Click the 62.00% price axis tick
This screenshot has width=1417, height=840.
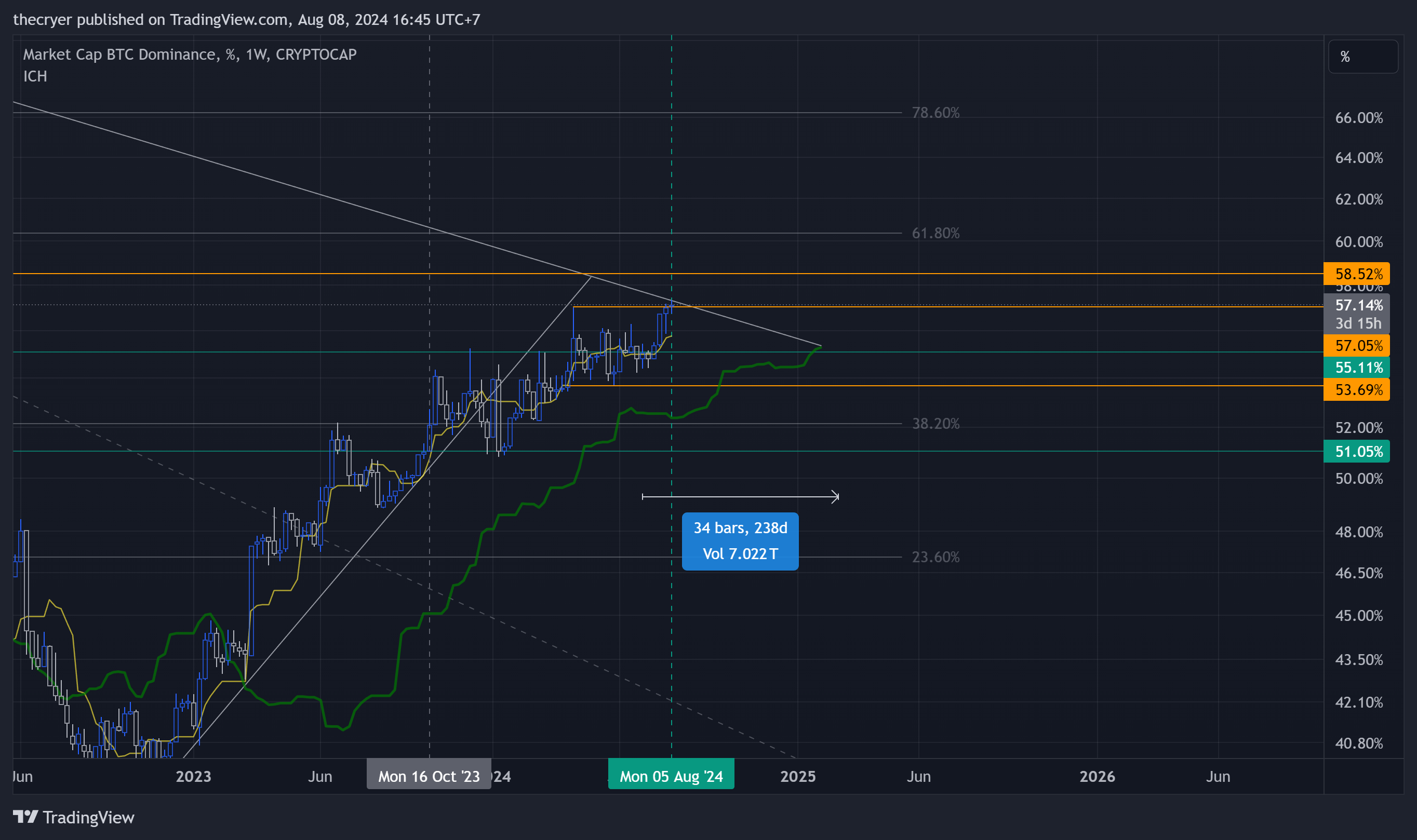(x=1359, y=199)
